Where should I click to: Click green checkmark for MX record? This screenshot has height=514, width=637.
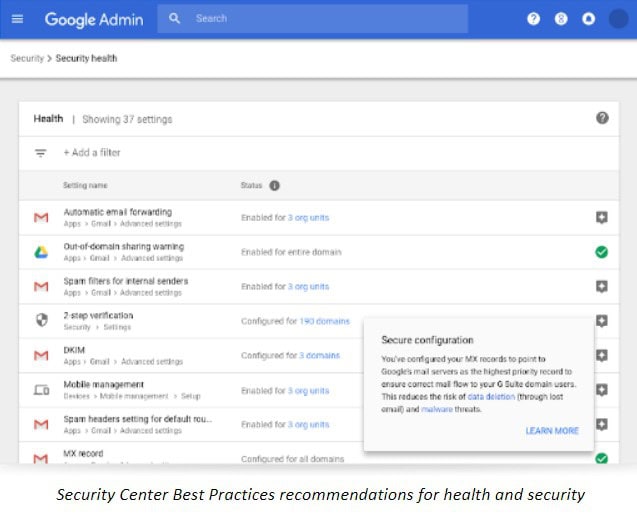pos(602,458)
